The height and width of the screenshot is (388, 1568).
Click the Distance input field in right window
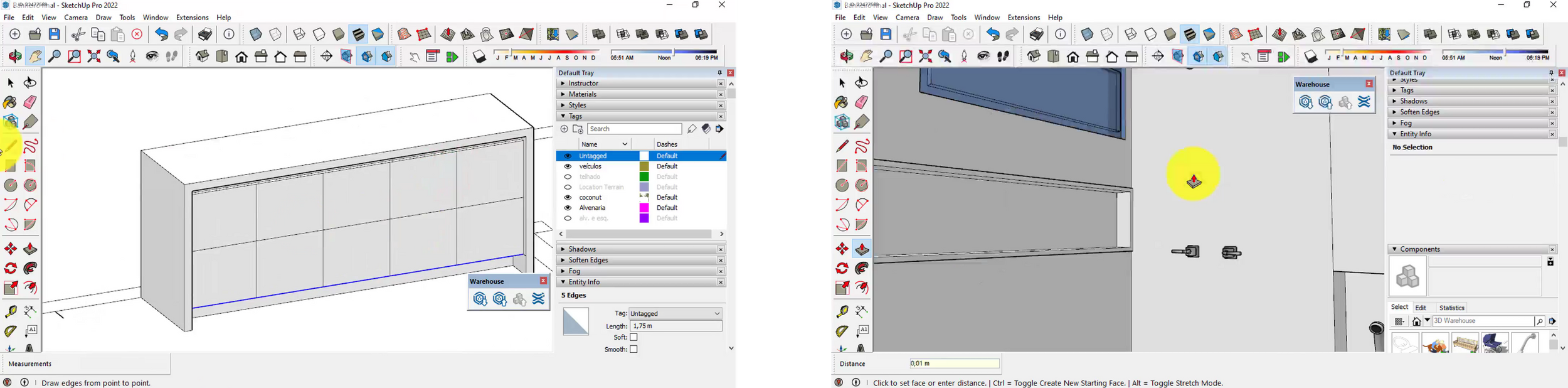tap(954, 364)
